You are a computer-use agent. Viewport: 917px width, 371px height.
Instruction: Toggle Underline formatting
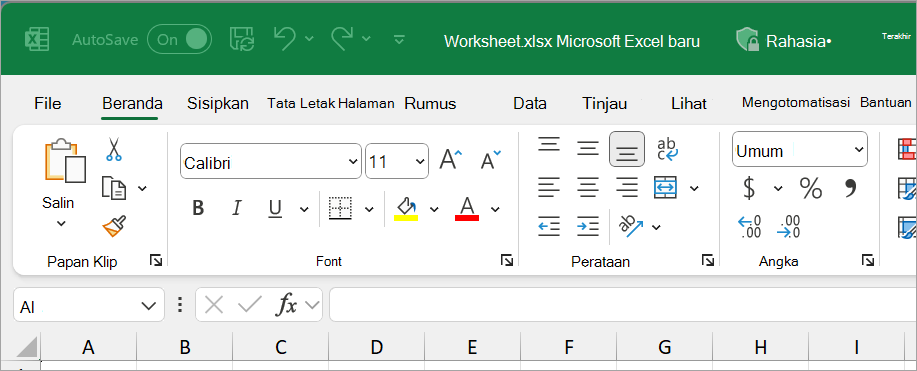click(275, 208)
